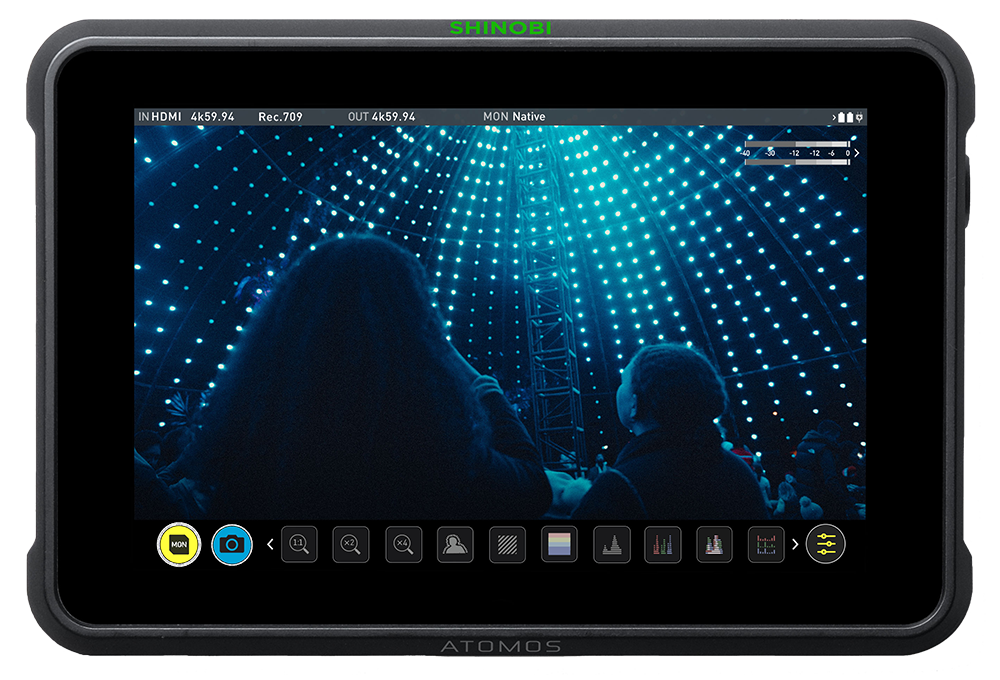Open the vectorscope grid tool
The width and height of the screenshot is (1000, 680).
766,544
